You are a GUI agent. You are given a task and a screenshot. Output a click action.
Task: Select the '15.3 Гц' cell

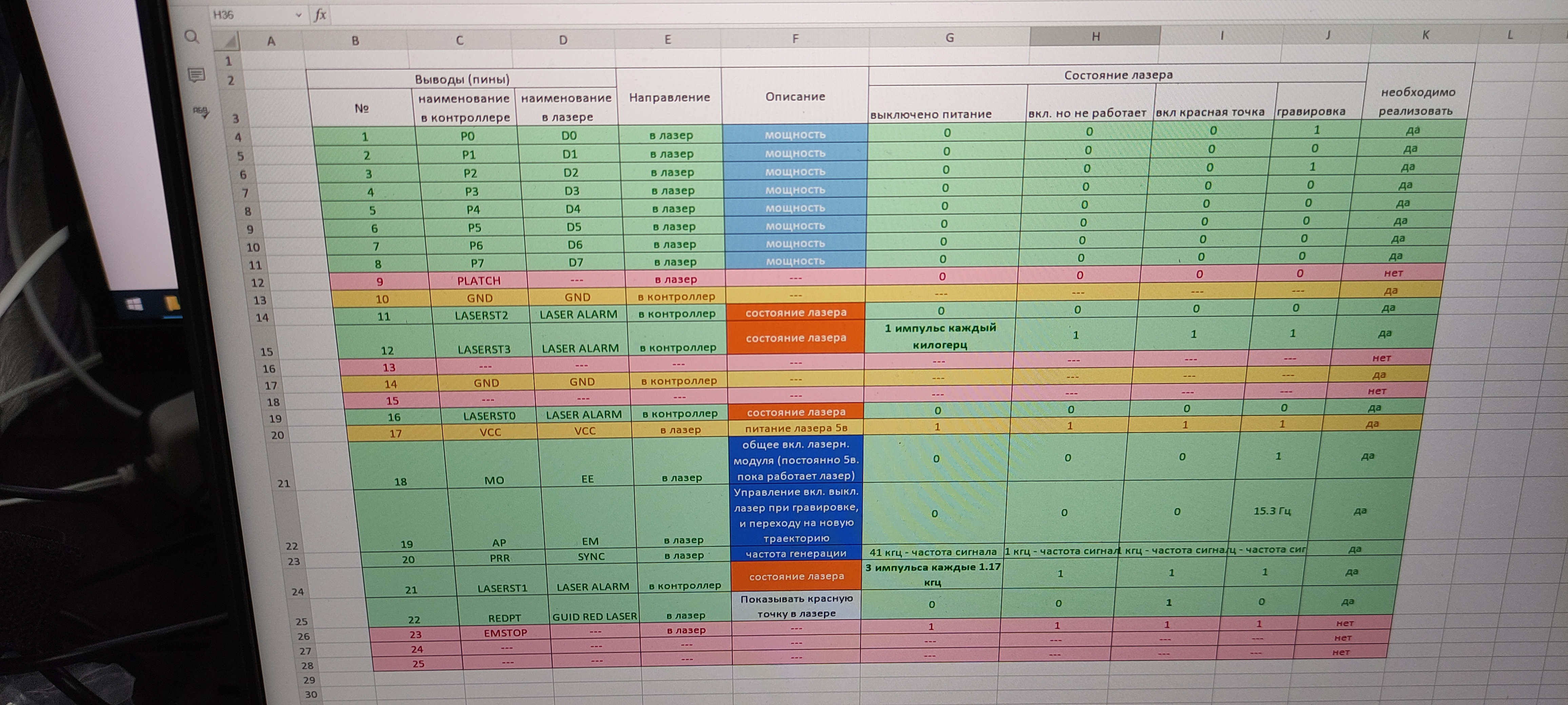[1272, 511]
